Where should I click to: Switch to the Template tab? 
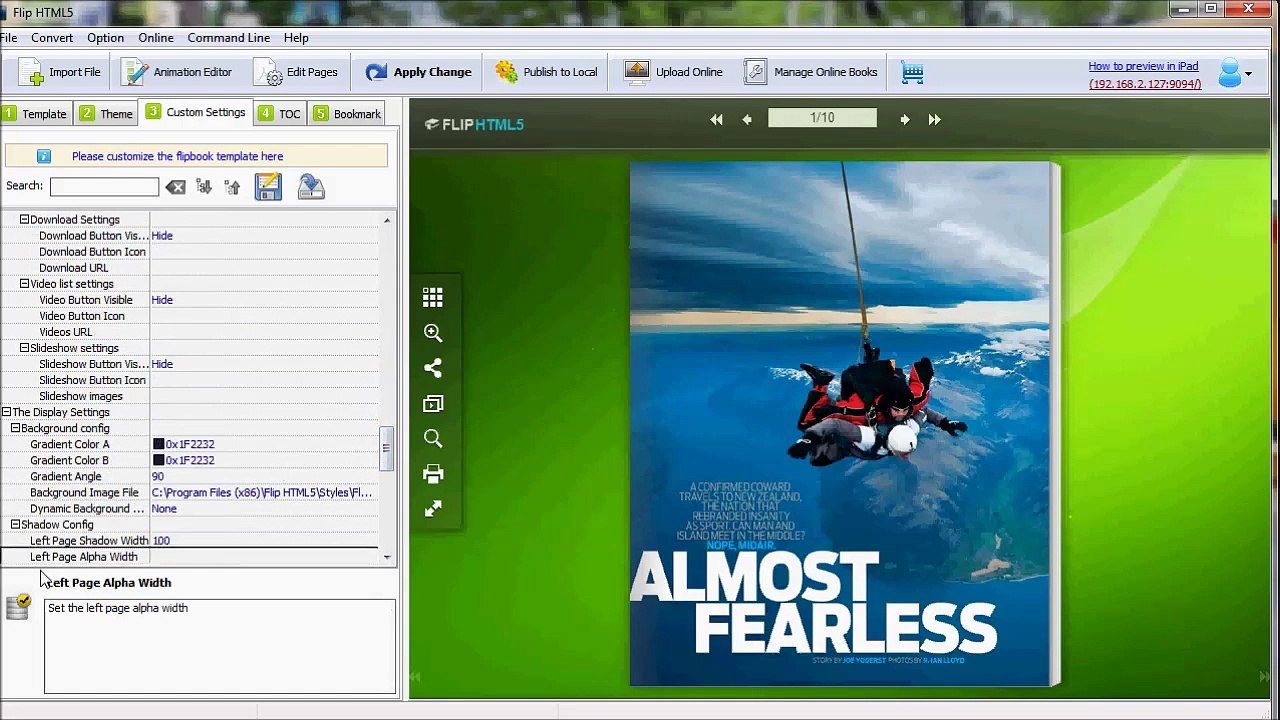[35, 114]
